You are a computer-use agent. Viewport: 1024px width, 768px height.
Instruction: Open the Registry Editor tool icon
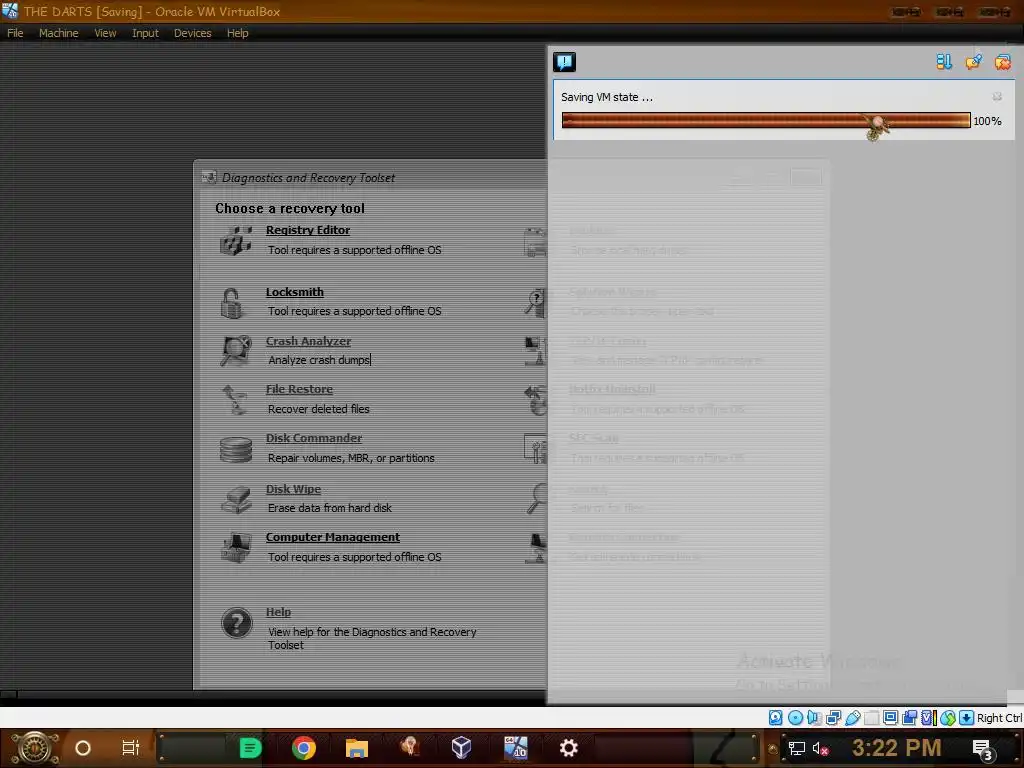click(x=236, y=240)
